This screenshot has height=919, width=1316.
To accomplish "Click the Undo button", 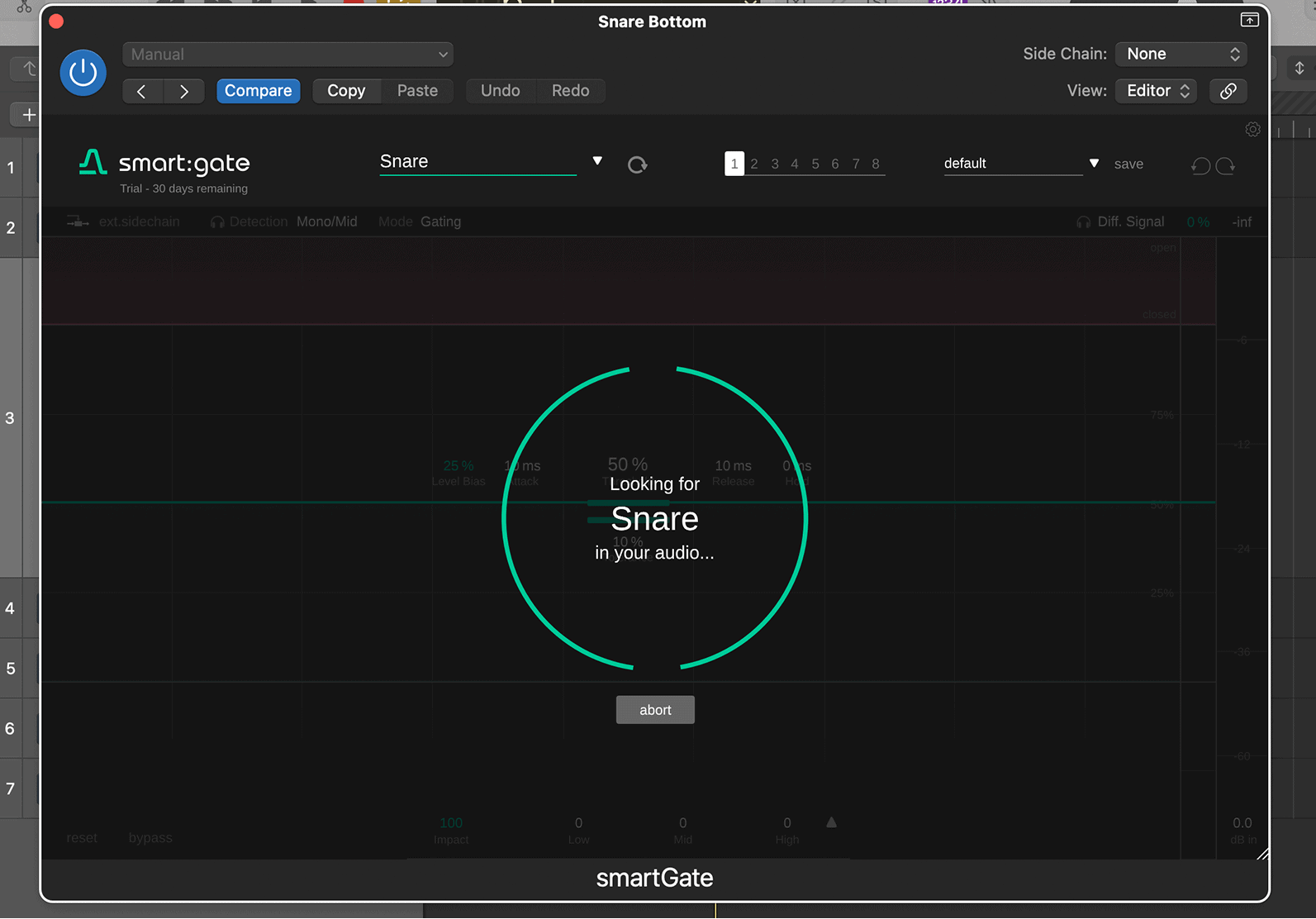I will pyautogui.click(x=501, y=91).
